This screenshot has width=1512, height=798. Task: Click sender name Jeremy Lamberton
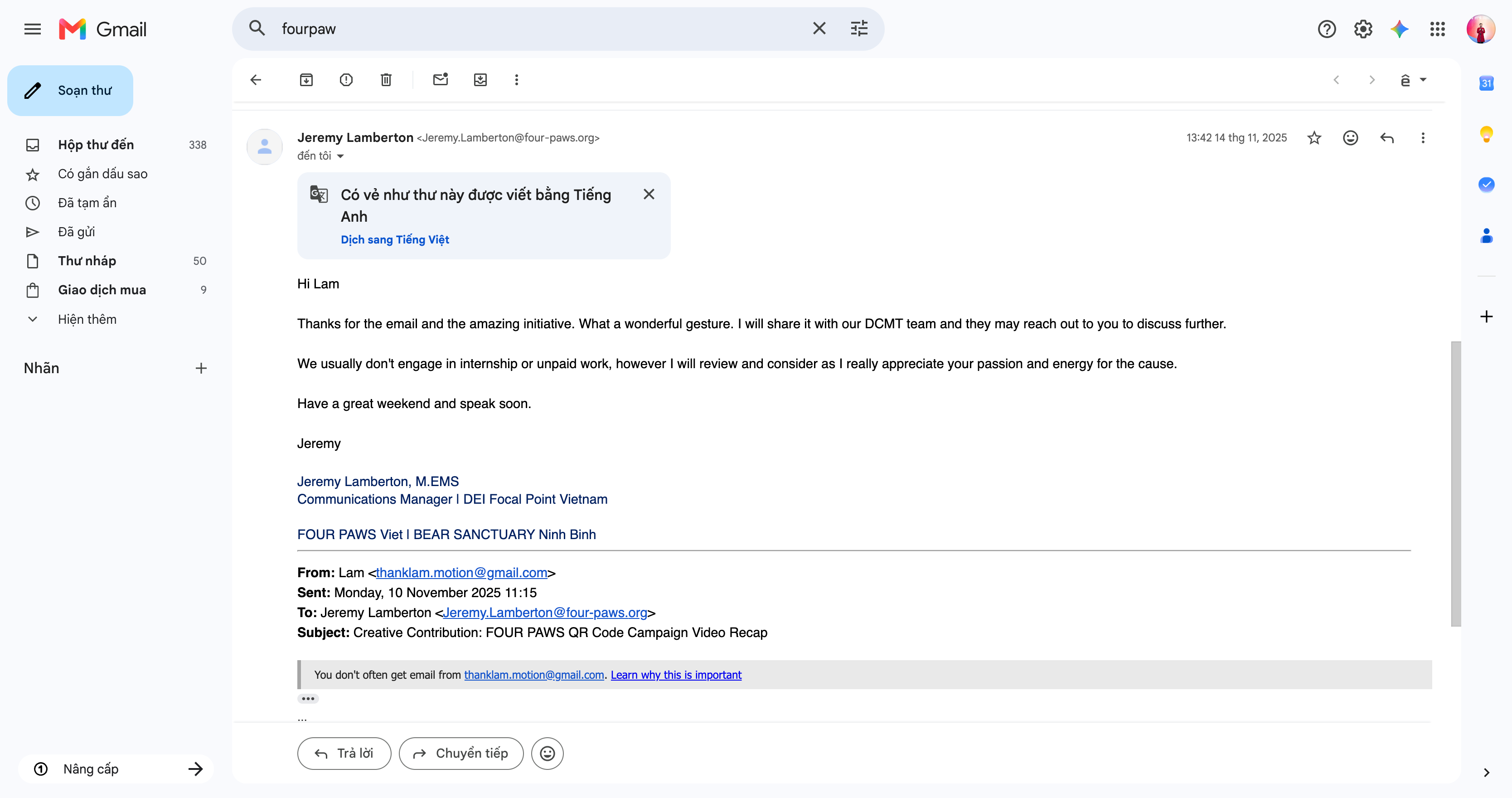[355, 137]
